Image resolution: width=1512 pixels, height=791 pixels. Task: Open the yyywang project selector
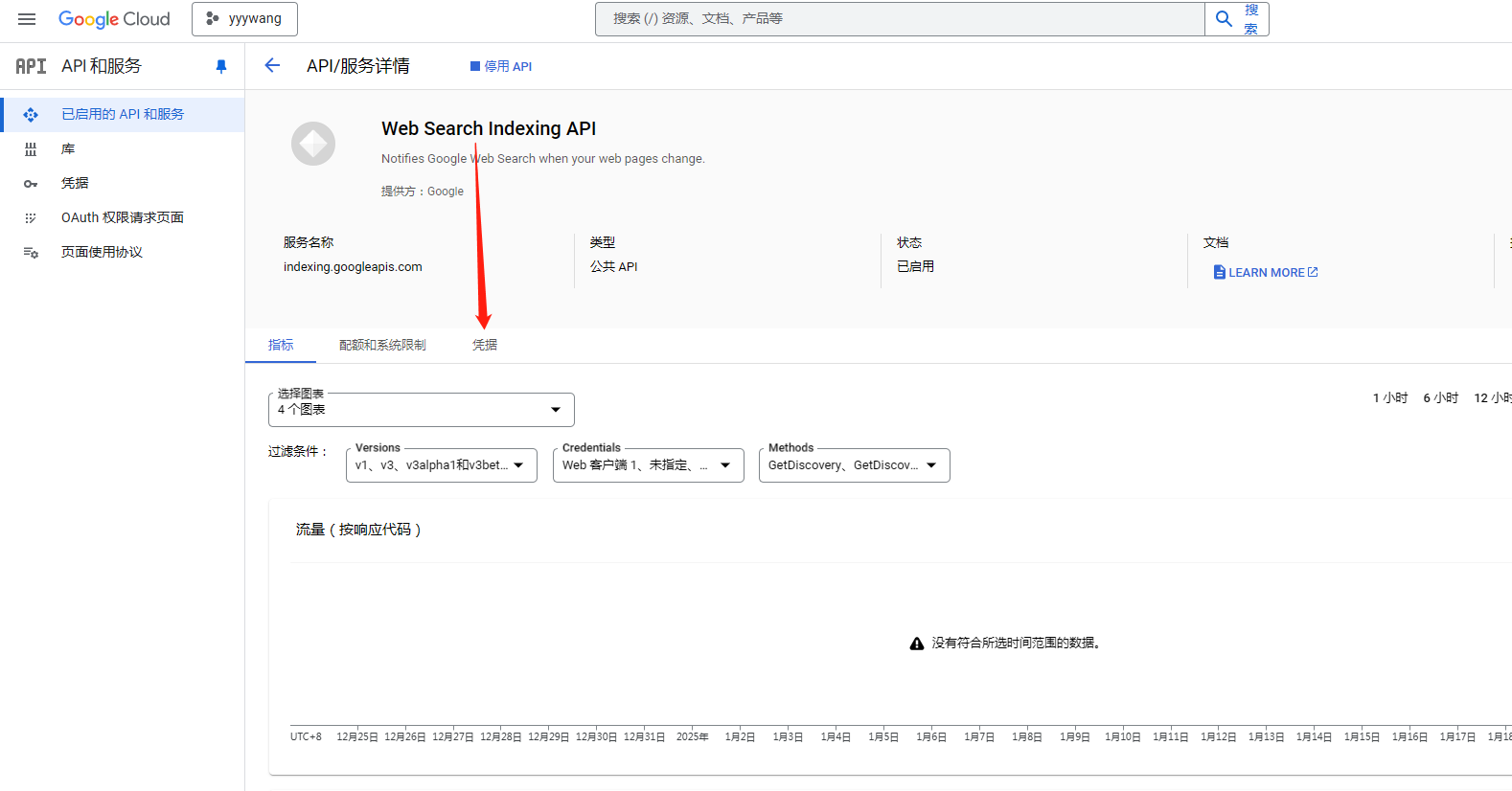244,19
